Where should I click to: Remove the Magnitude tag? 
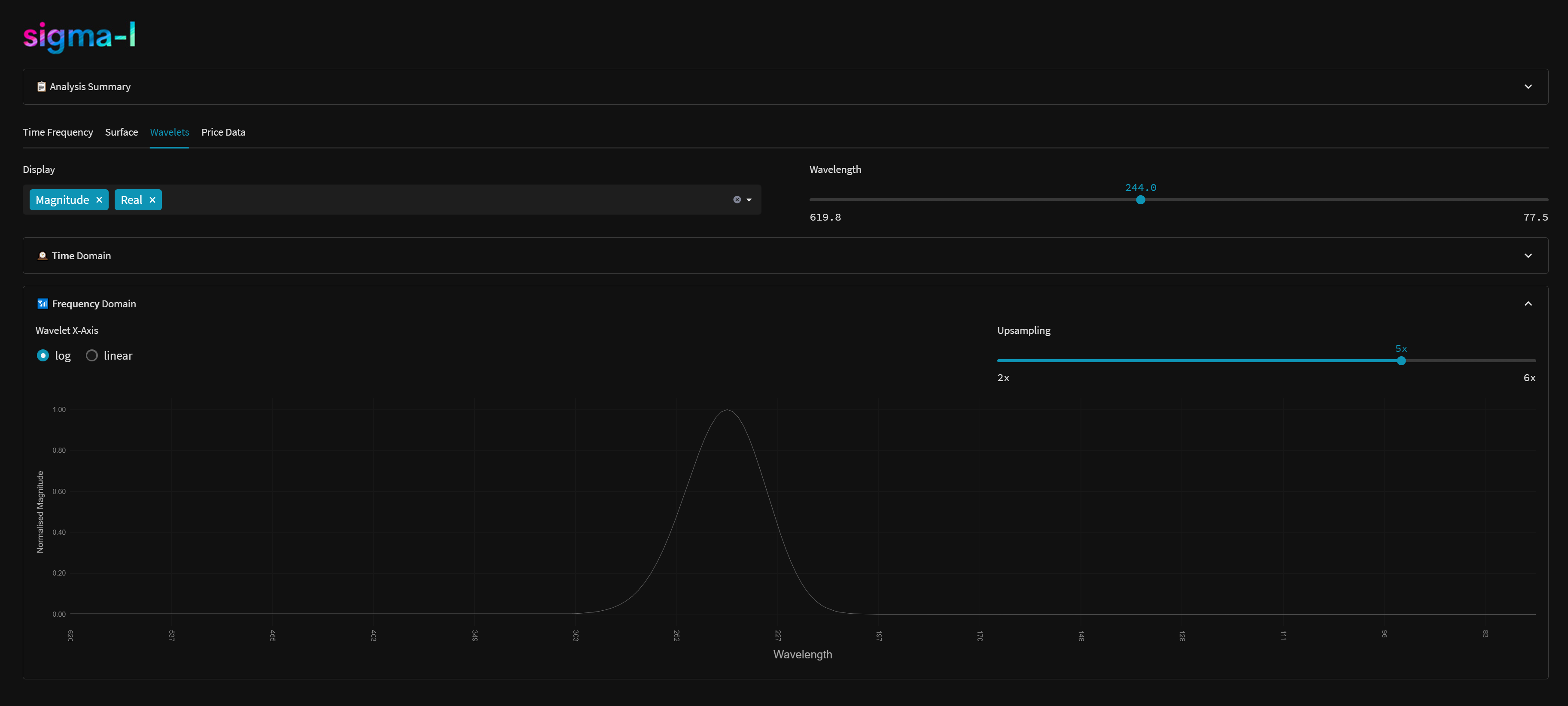click(99, 200)
